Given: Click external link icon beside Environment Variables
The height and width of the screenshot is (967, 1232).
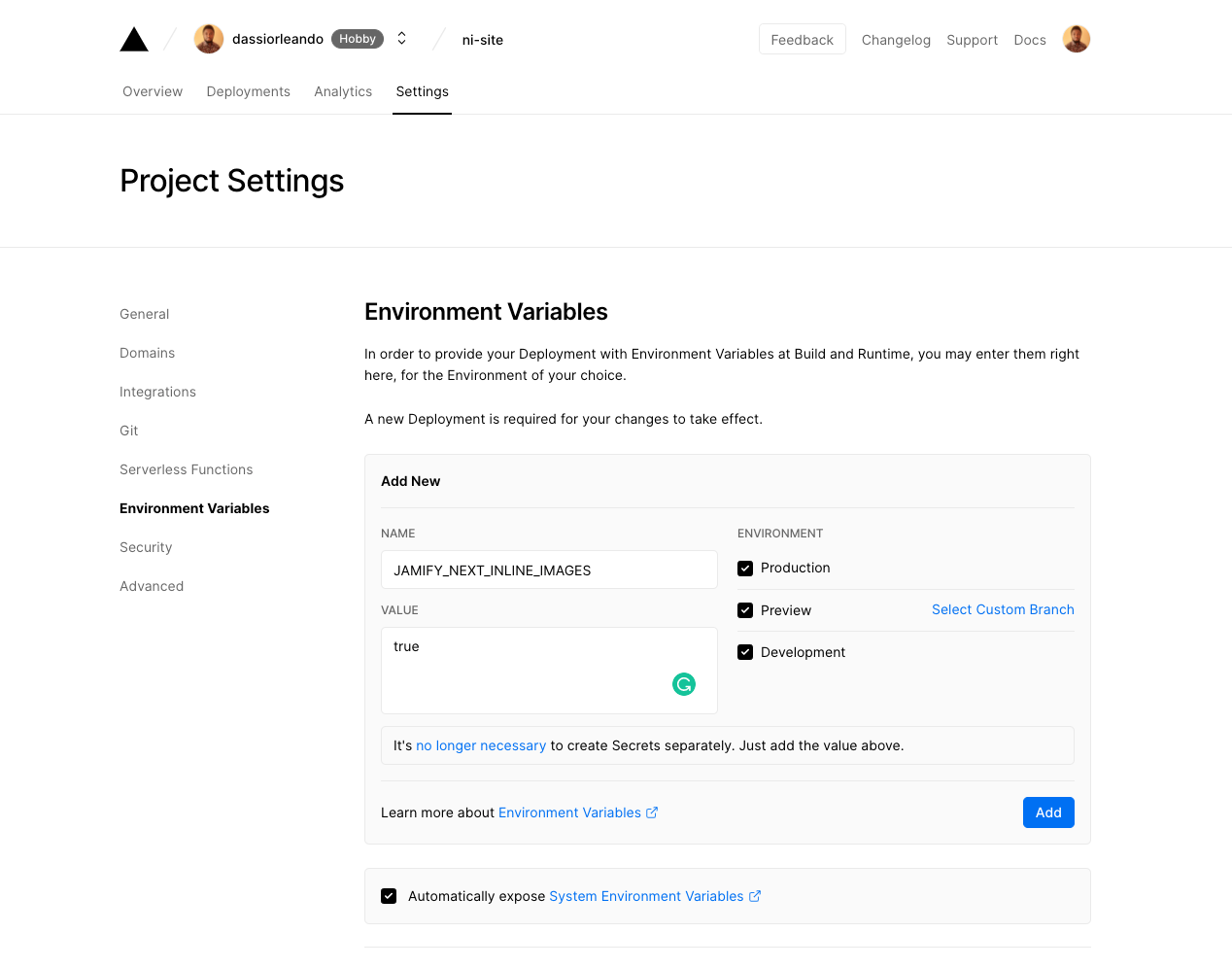Looking at the screenshot, I should [x=652, y=812].
